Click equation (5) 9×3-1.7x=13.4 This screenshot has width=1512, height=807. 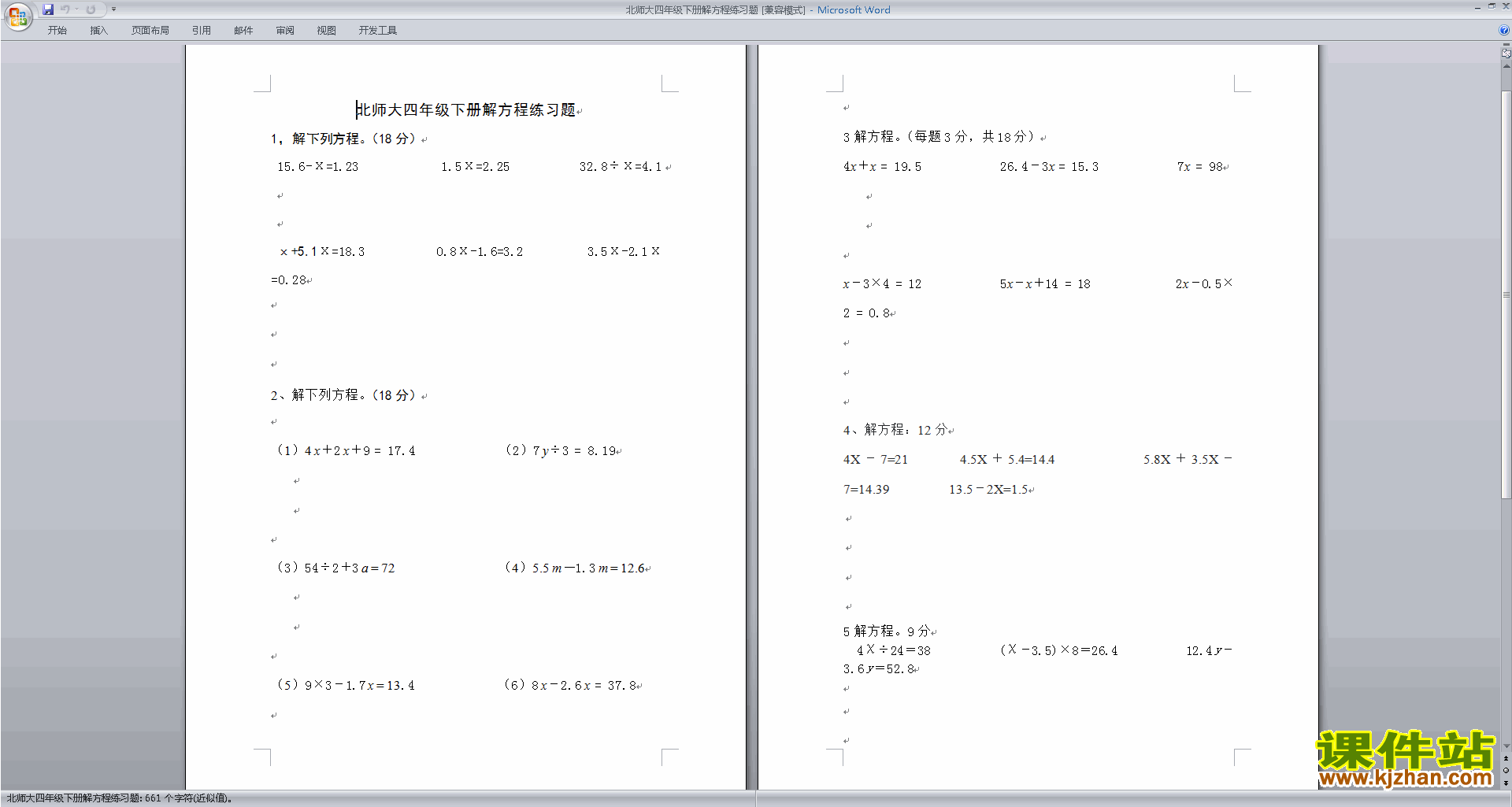(x=346, y=685)
